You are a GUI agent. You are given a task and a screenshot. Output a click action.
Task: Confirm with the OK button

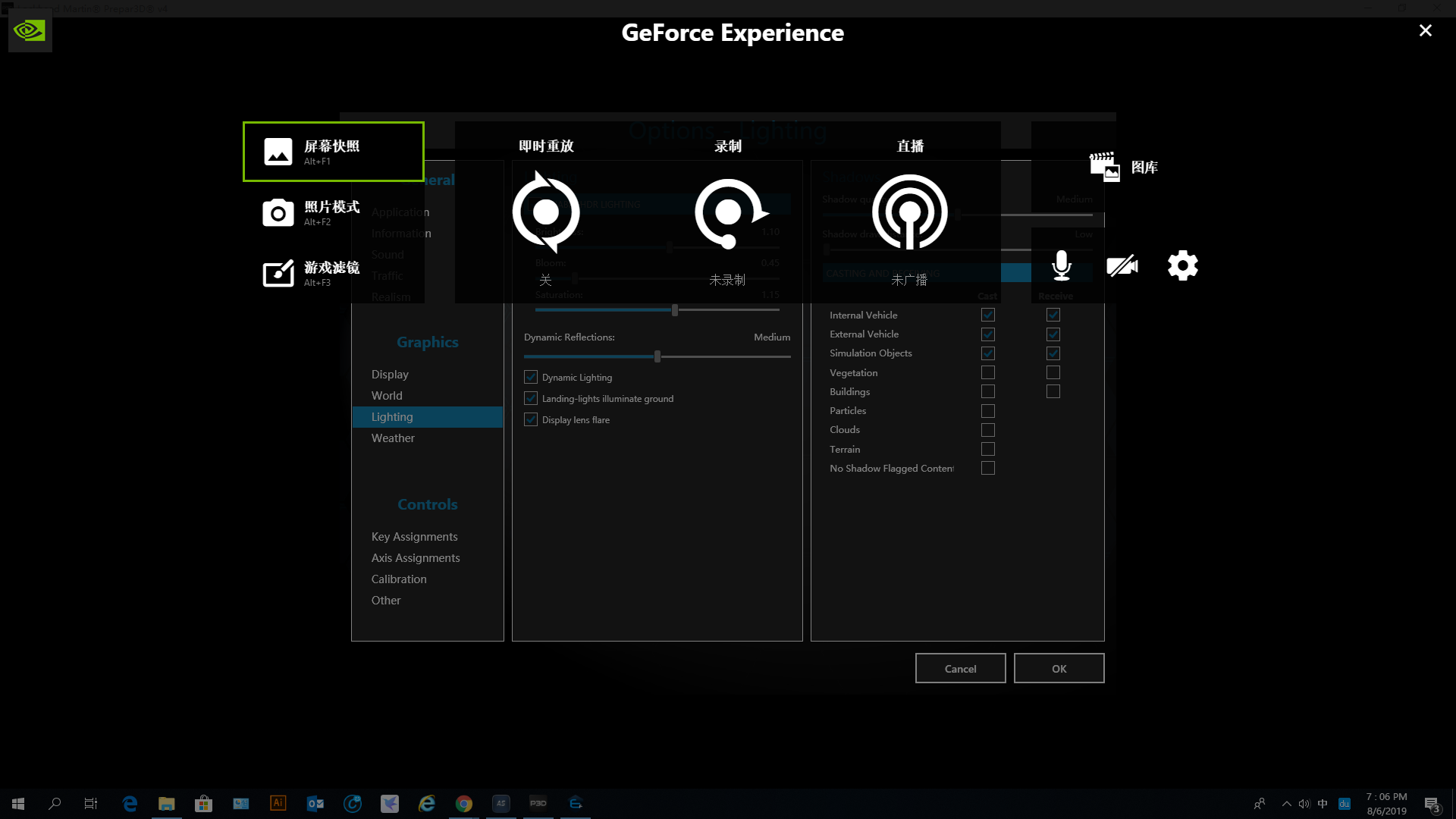click(1059, 668)
